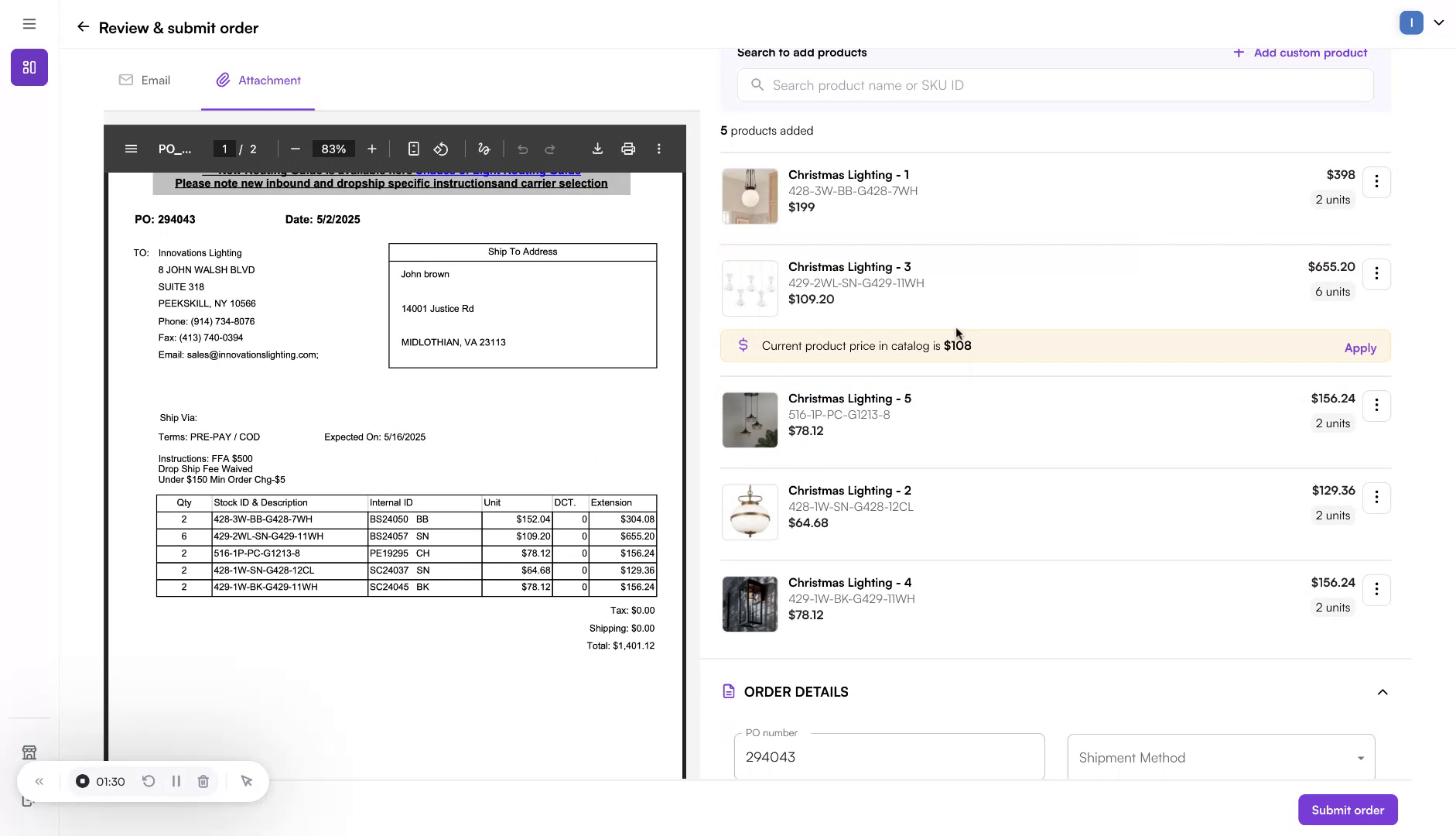1456x836 pixels.
Task: Open the Shipment Method dropdown
Action: (1219, 757)
